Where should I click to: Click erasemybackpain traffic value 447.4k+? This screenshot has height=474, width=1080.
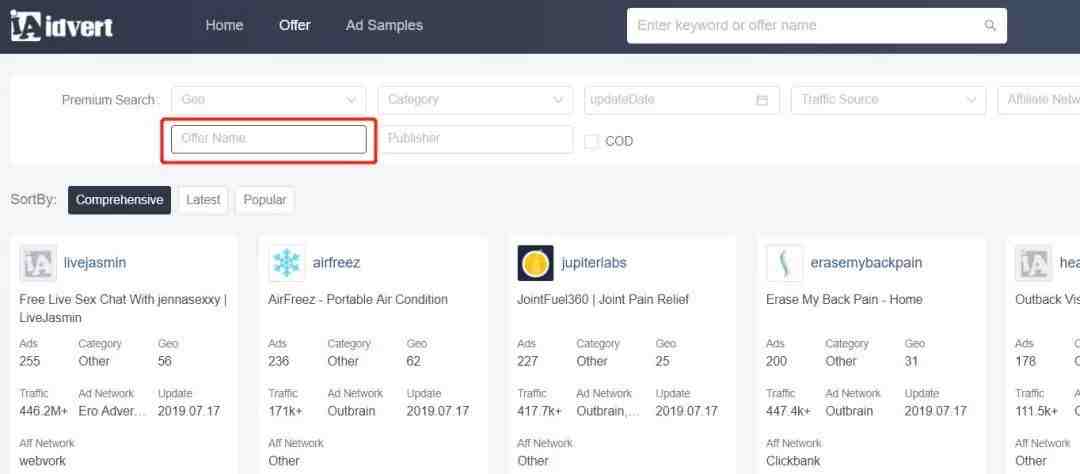tap(789, 411)
